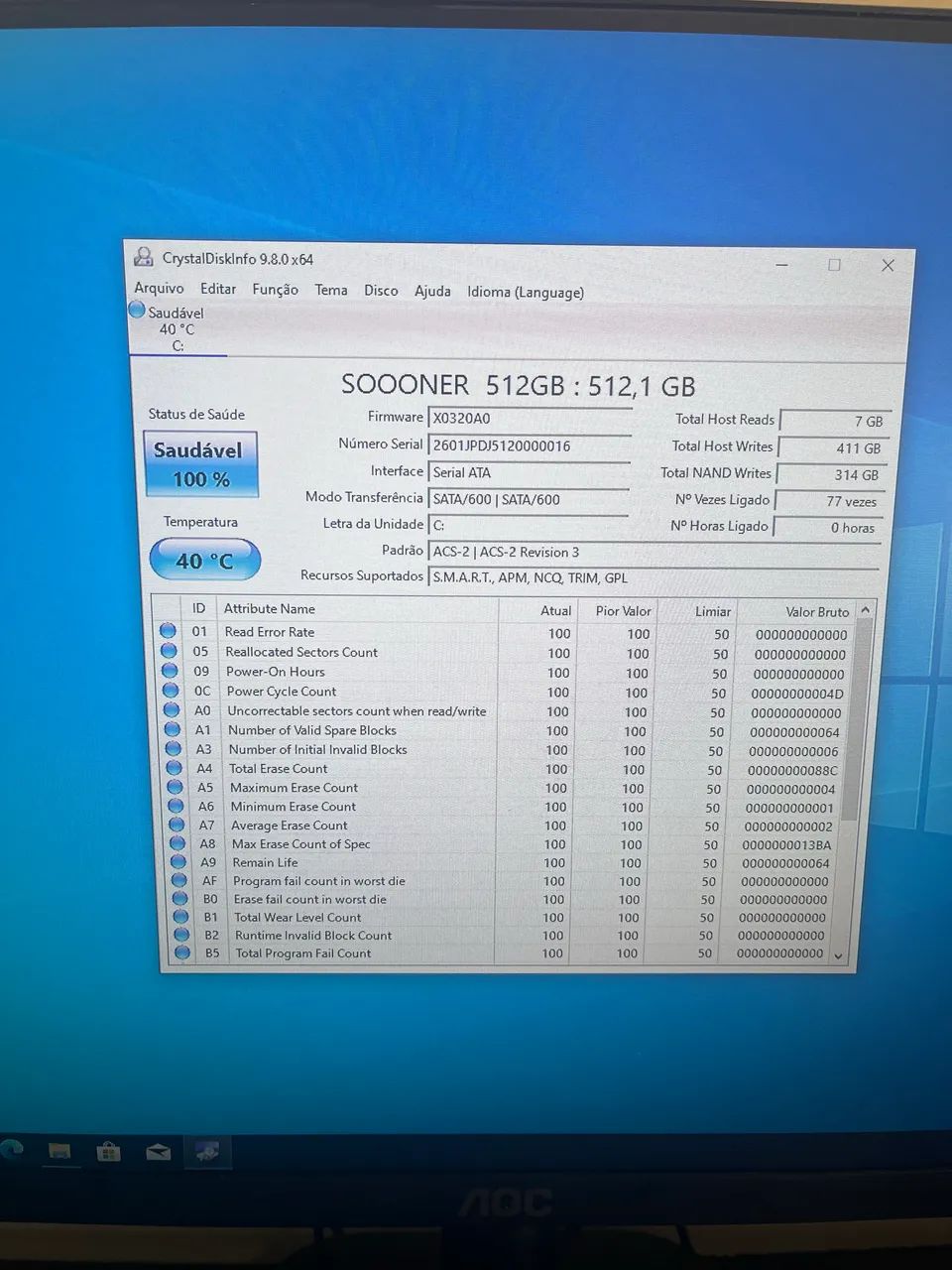Click the power-on hours value 0 horas
The width and height of the screenshot is (952, 1270).
click(827, 528)
